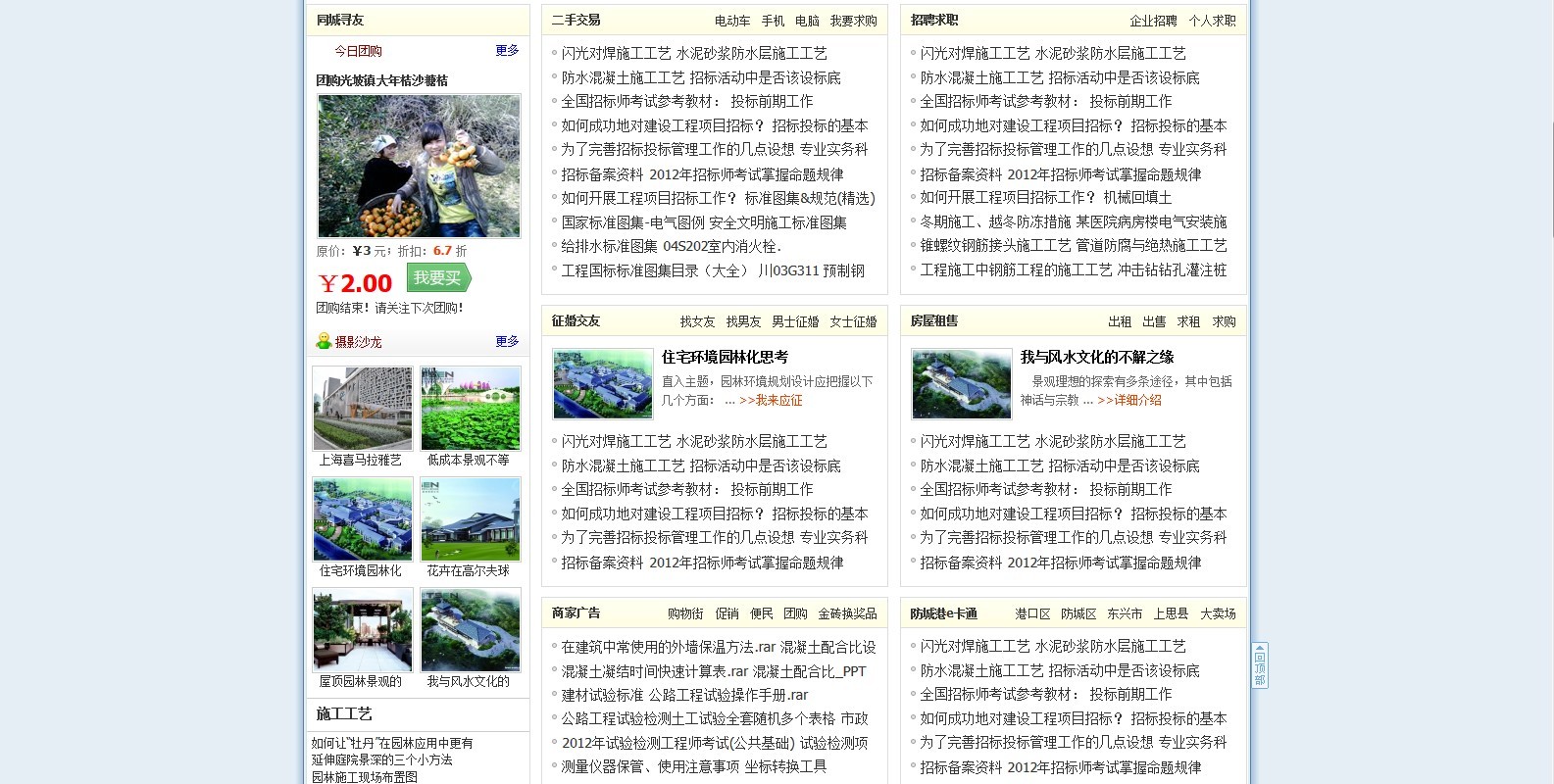Screen dimensions: 1554x784
Task: Pick 上思县 in 防城港e卡通 header
Action: (x=1171, y=613)
